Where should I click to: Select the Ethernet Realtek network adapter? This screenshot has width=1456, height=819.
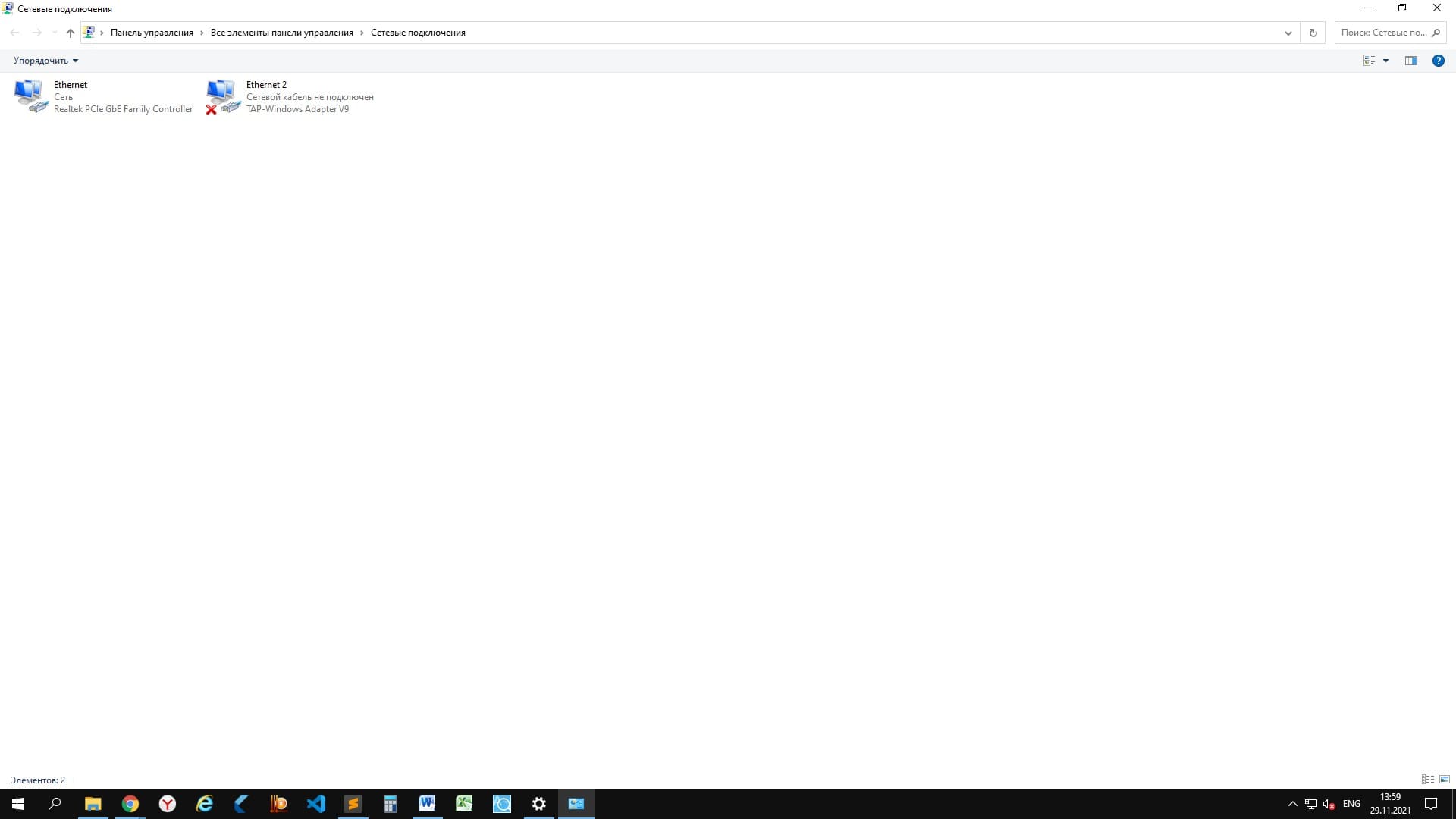(x=103, y=96)
